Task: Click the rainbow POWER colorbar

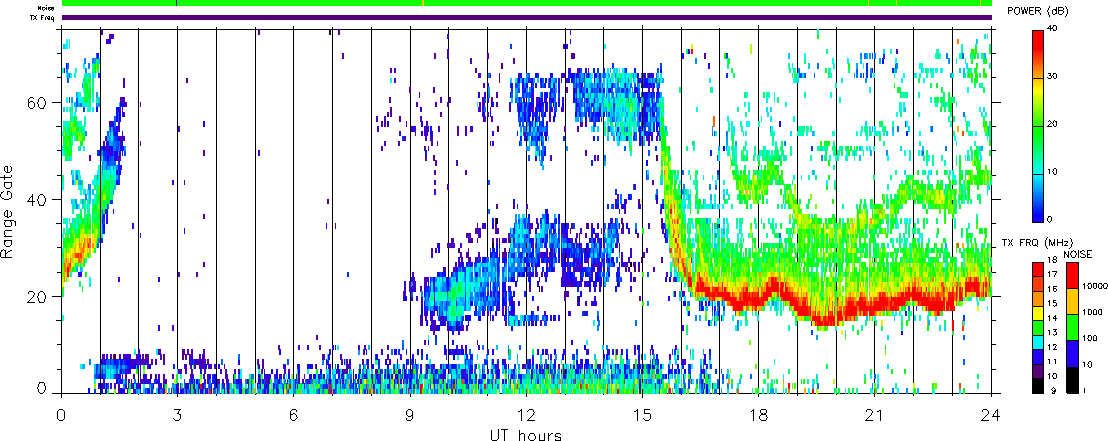Action: [1038, 125]
